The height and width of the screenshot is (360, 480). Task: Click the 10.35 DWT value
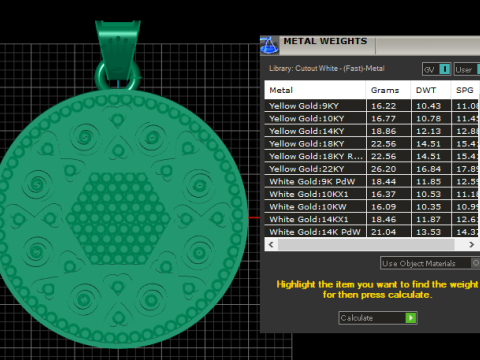429,207
